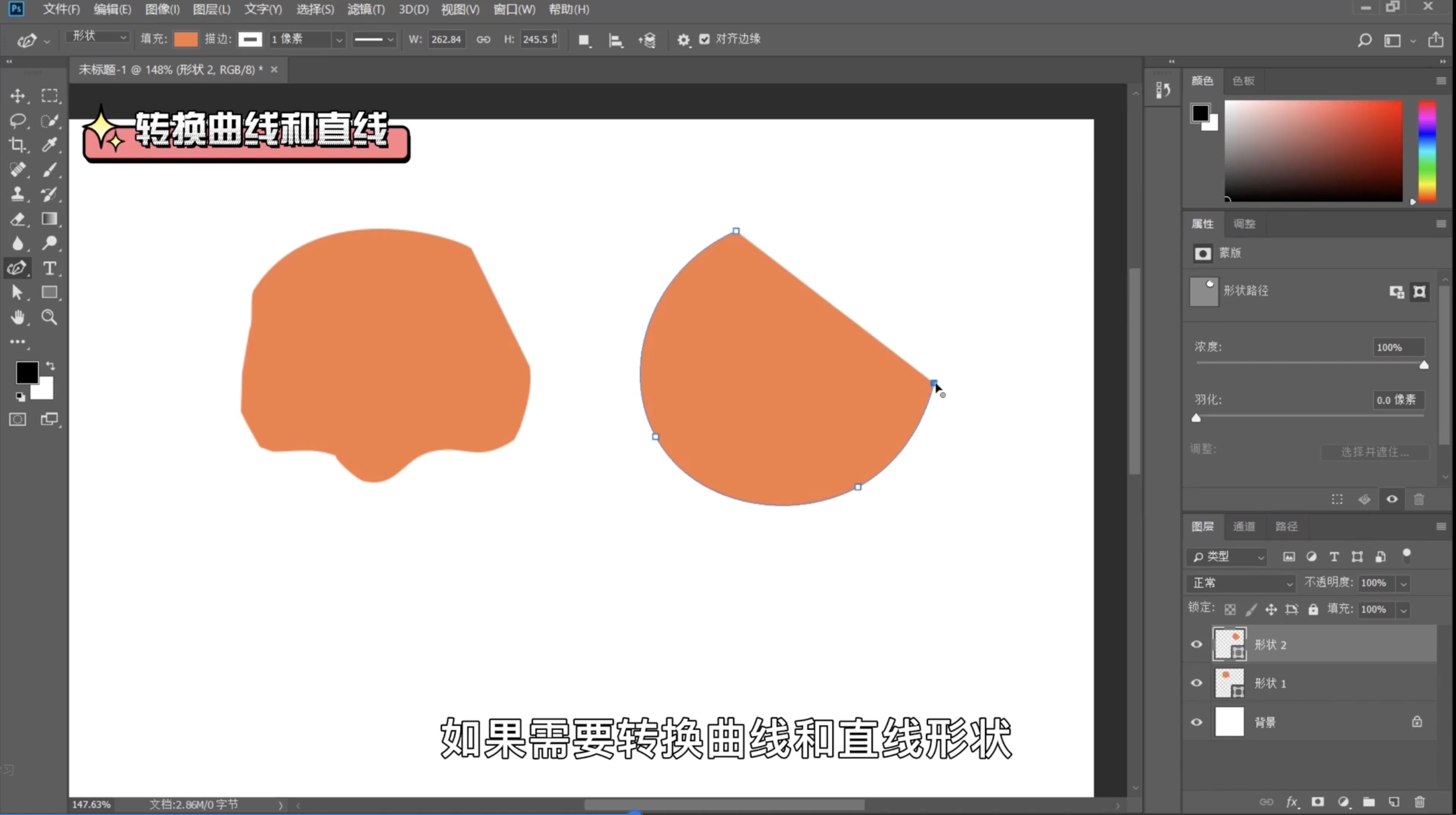
Task: Toggle the 对齐边缘 checkbox
Action: (704, 39)
